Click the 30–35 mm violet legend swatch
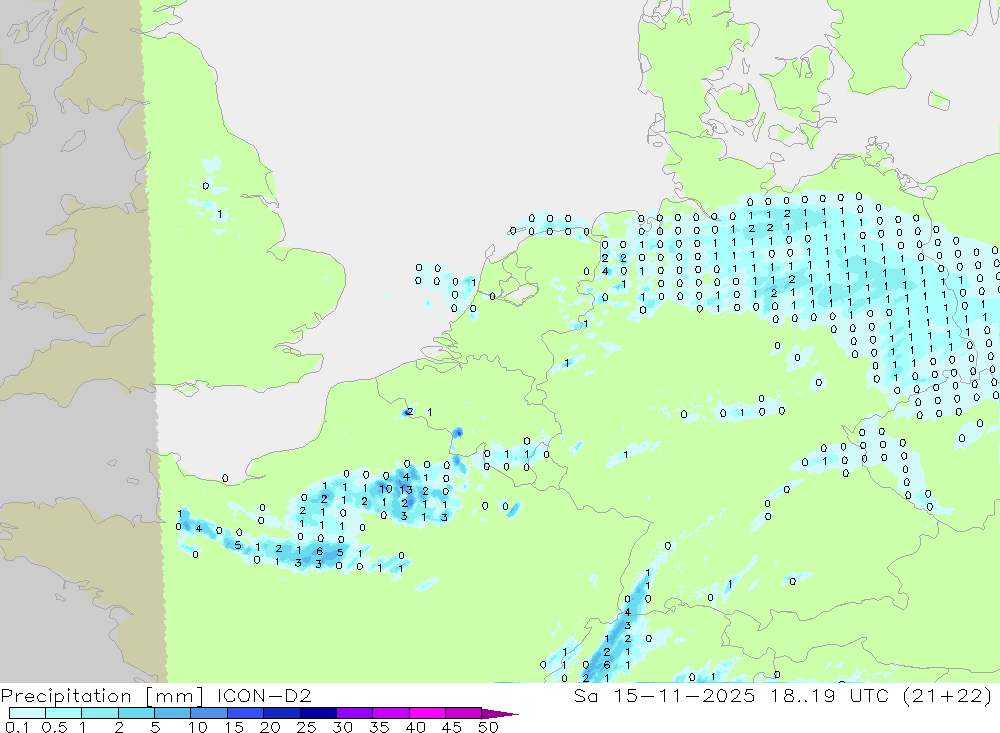1000x733 pixels. (x=354, y=713)
